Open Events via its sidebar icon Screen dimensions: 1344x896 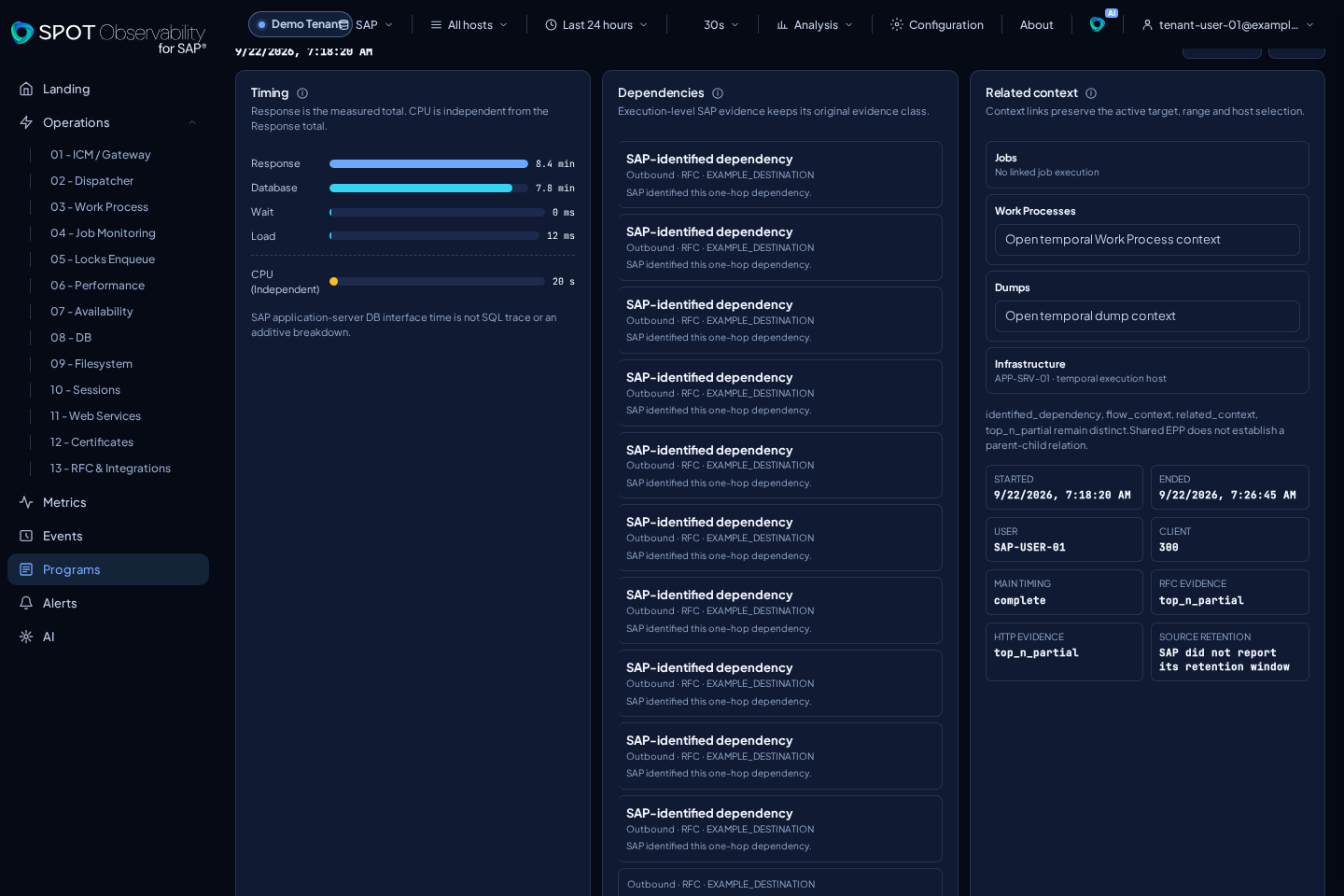click(x=26, y=536)
